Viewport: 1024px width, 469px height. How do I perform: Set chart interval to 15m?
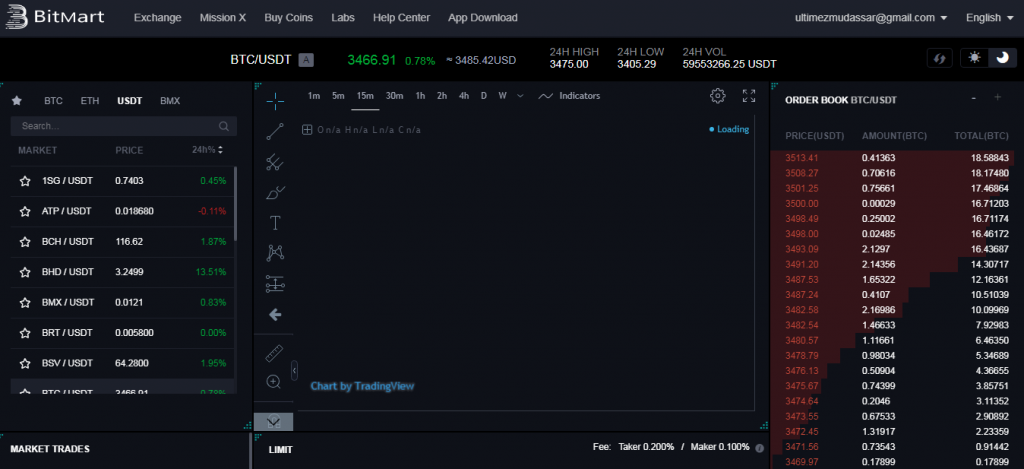pos(365,96)
